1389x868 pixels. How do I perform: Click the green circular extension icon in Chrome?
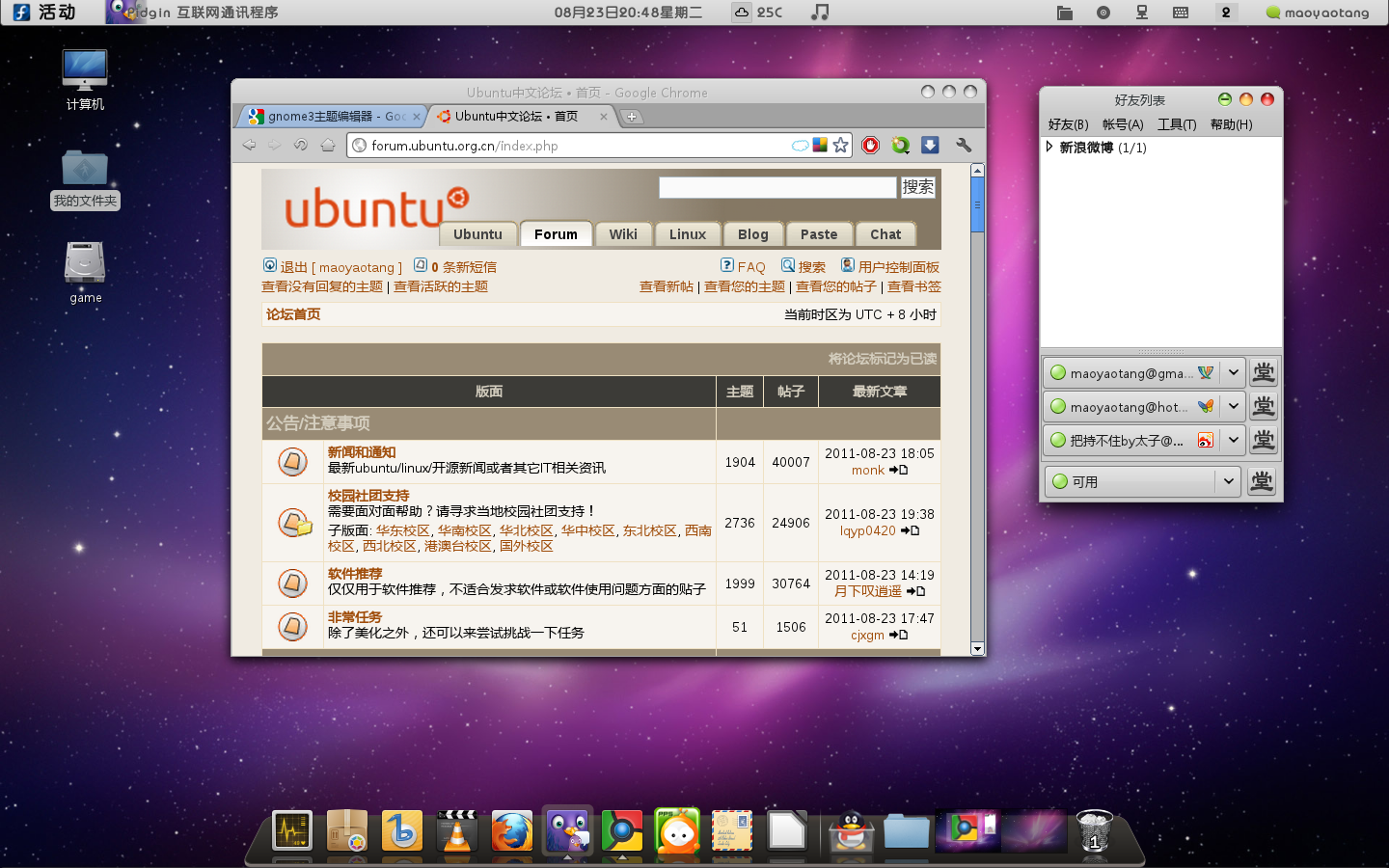(900, 145)
